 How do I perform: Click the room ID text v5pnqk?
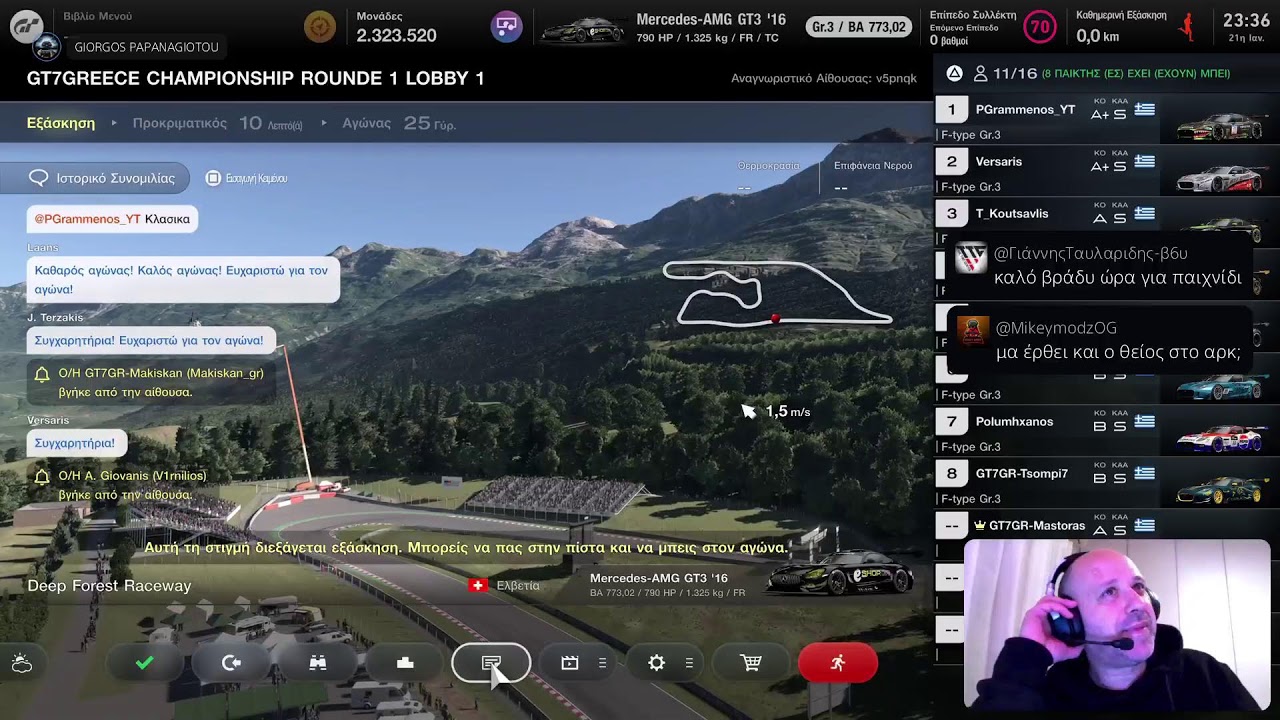[897, 78]
